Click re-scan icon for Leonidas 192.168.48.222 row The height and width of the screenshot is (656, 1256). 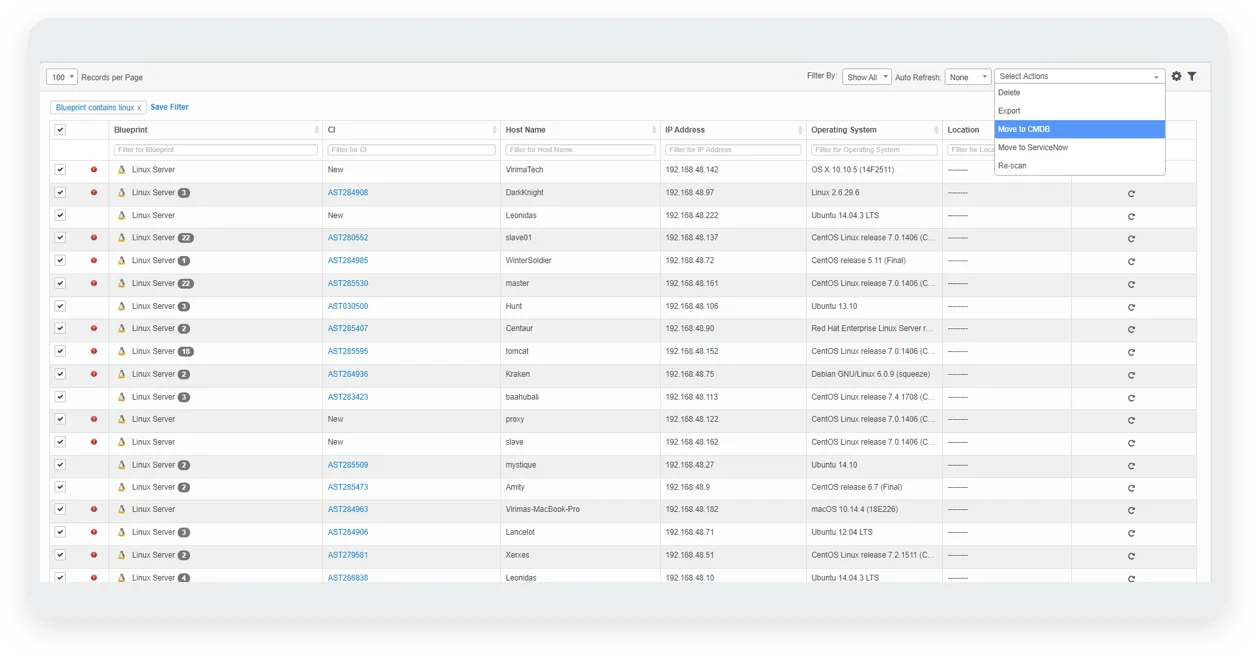click(x=1131, y=216)
